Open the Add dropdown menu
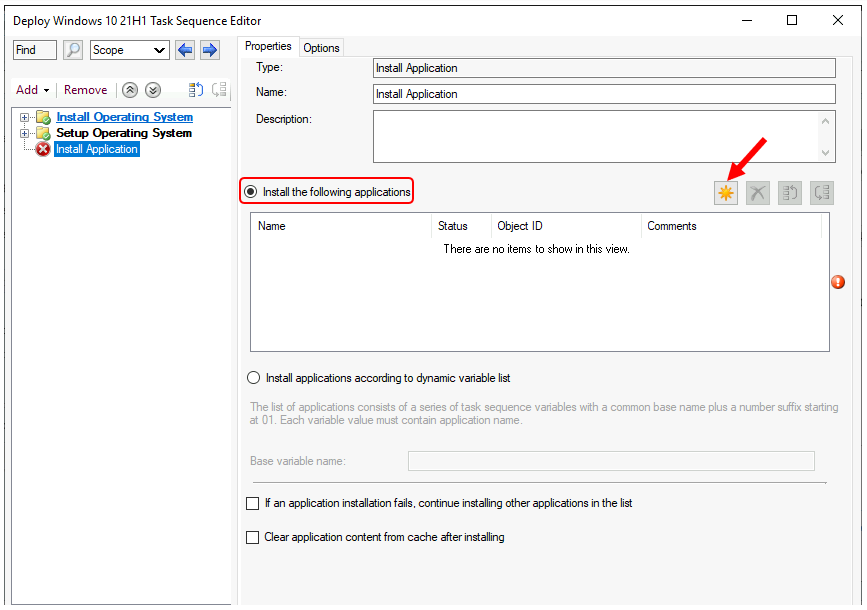This screenshot has width=867, height=610. 33,90
